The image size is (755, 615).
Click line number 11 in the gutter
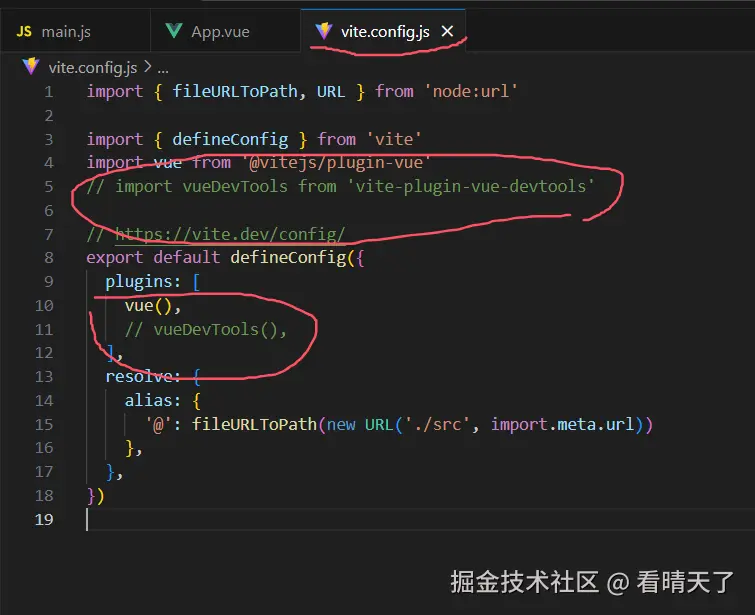[44, 329]
